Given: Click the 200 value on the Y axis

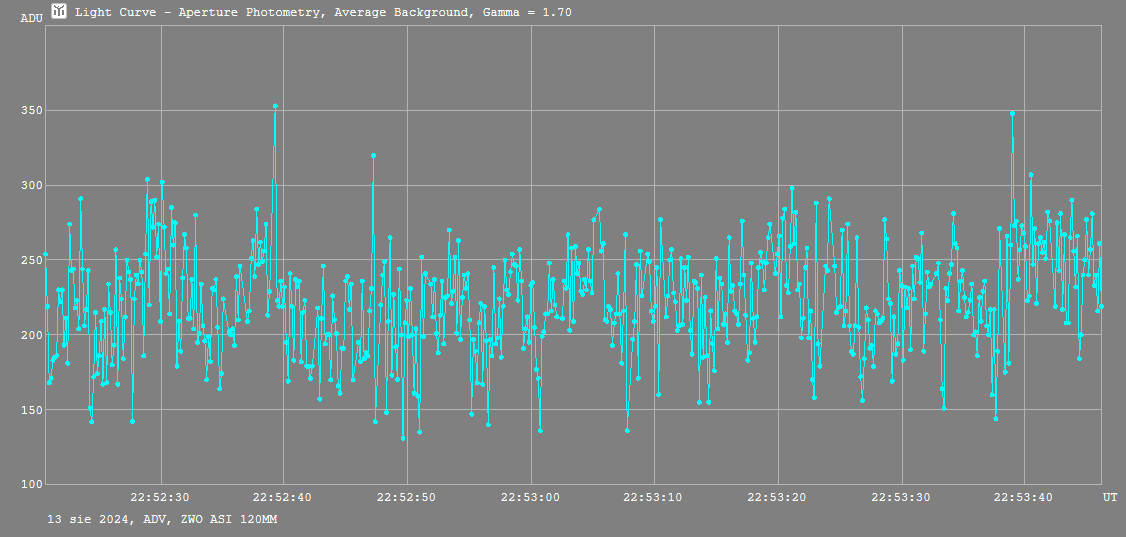Looking at the screenshot, I should point(32,335).
